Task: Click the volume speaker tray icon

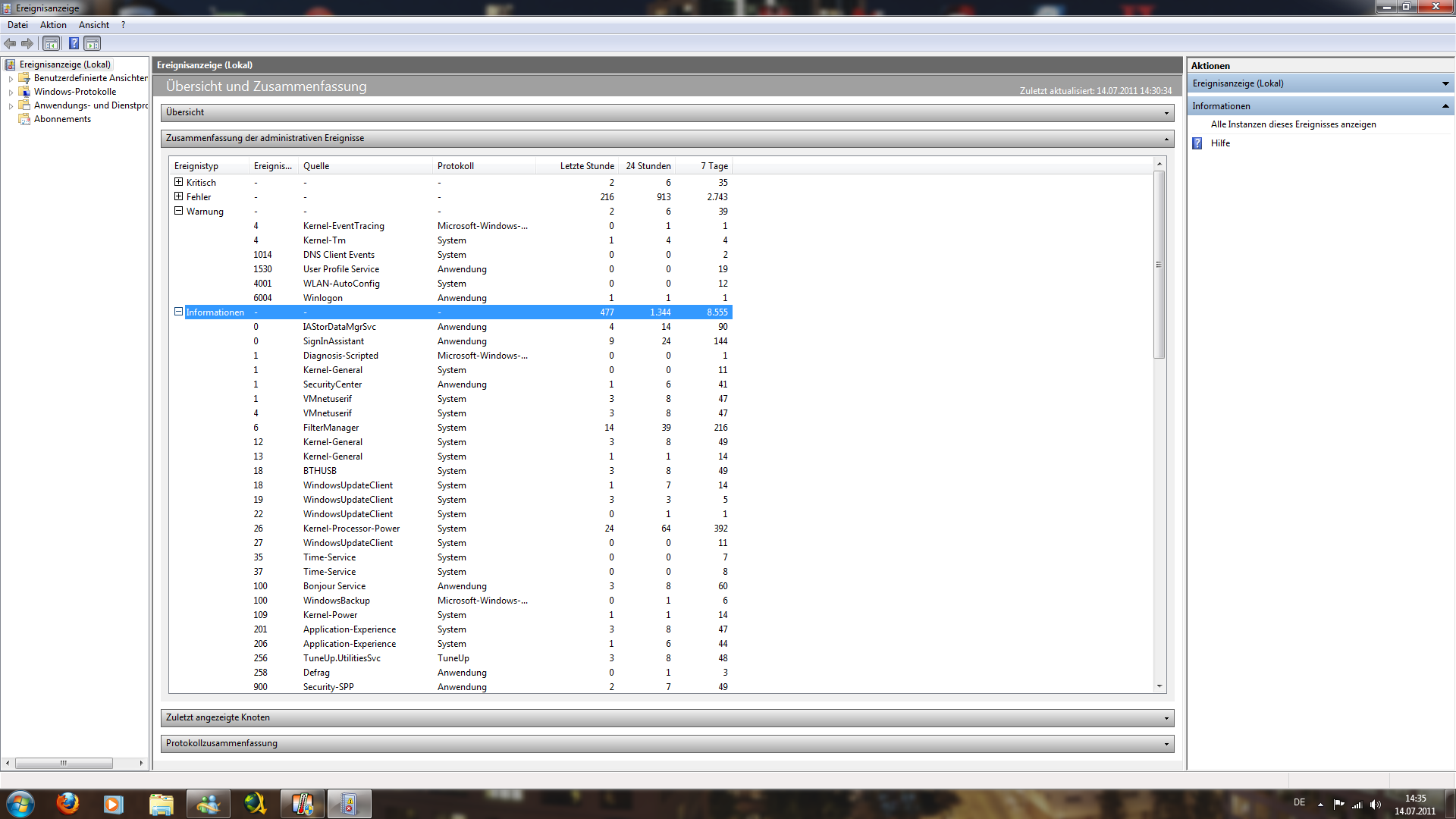Action: coord(1376,805)
